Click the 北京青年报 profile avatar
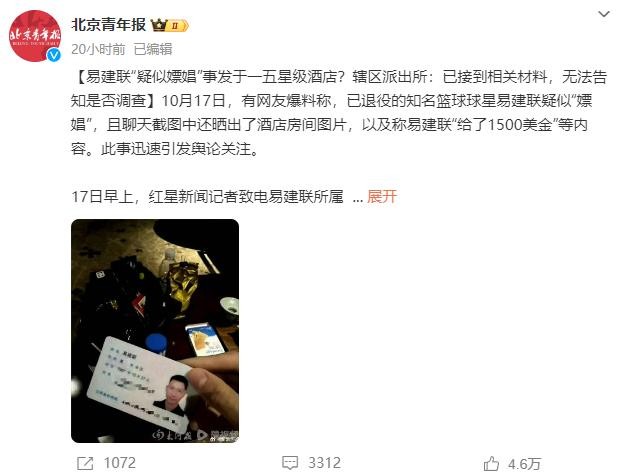Viewport: 620px width, 474px height. click(35, 36)
